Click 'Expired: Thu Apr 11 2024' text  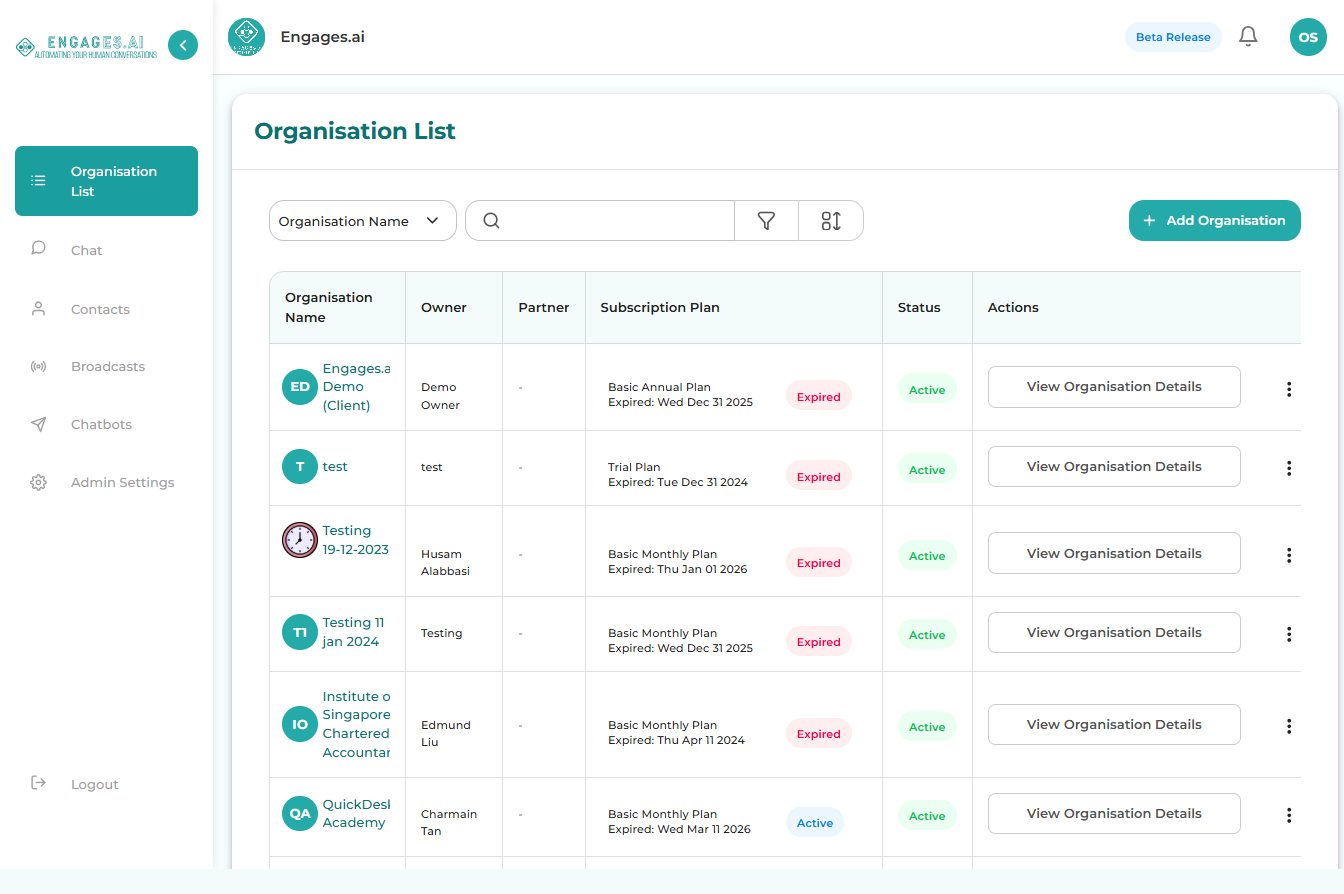point(676,740)
